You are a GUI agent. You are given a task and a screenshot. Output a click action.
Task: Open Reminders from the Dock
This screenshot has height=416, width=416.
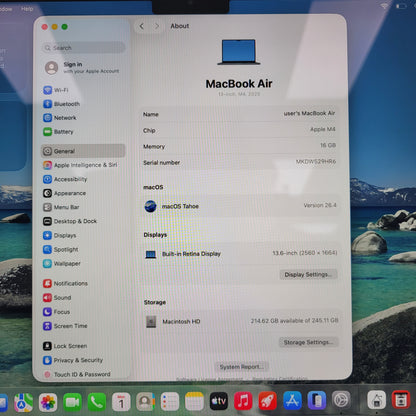170,402
